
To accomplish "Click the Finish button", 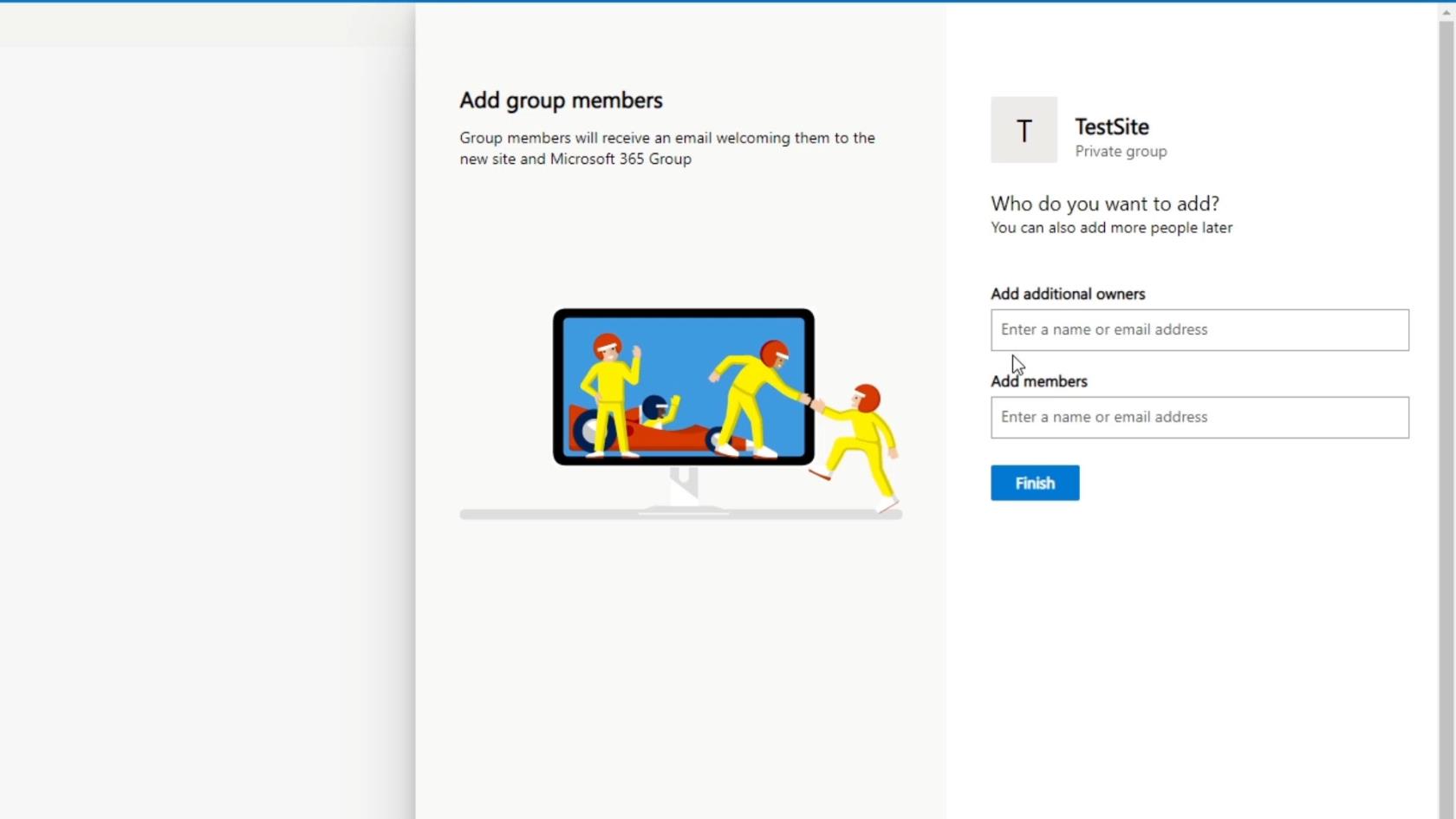I will (1035, 483).
